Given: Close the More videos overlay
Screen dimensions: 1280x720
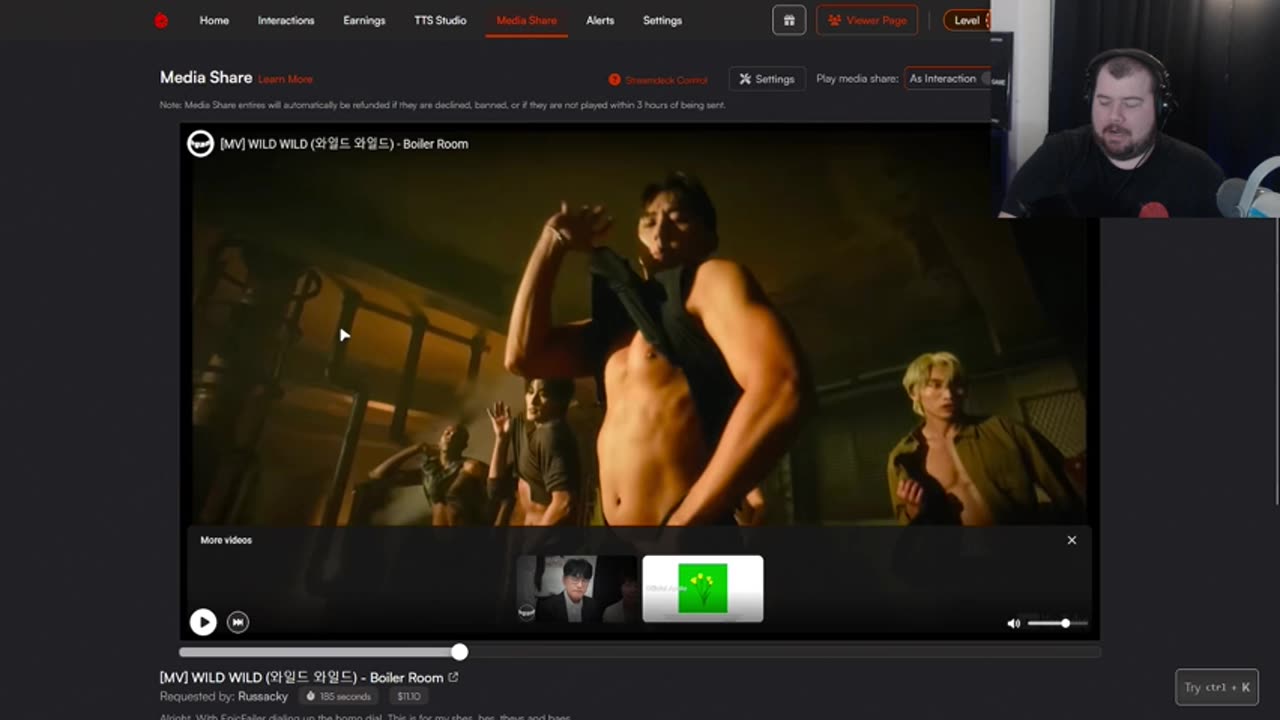Looking at the screenshot, I should (1071, 540).
